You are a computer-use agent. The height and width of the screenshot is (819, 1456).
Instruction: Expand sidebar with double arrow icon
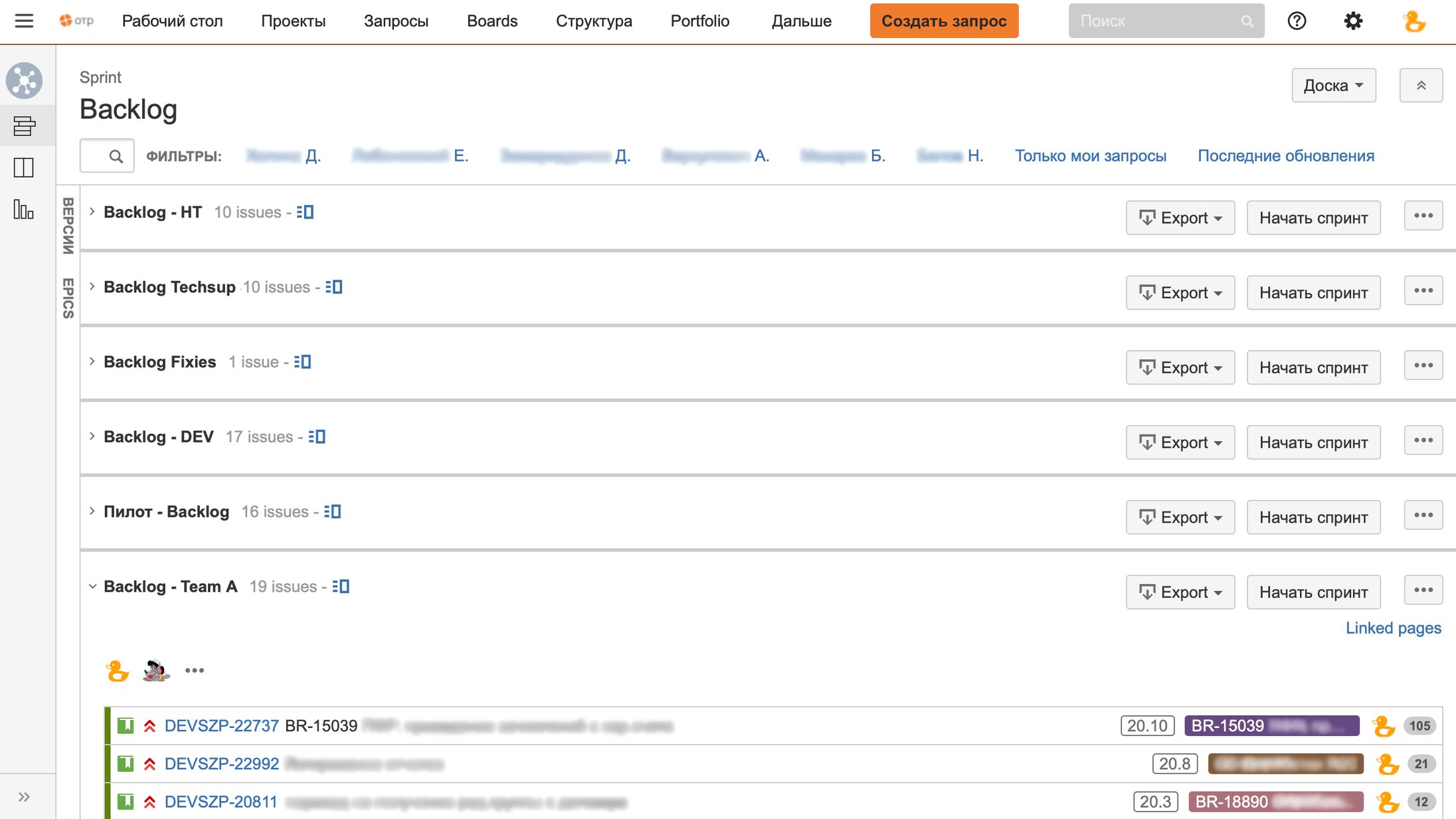coord(24,796)
